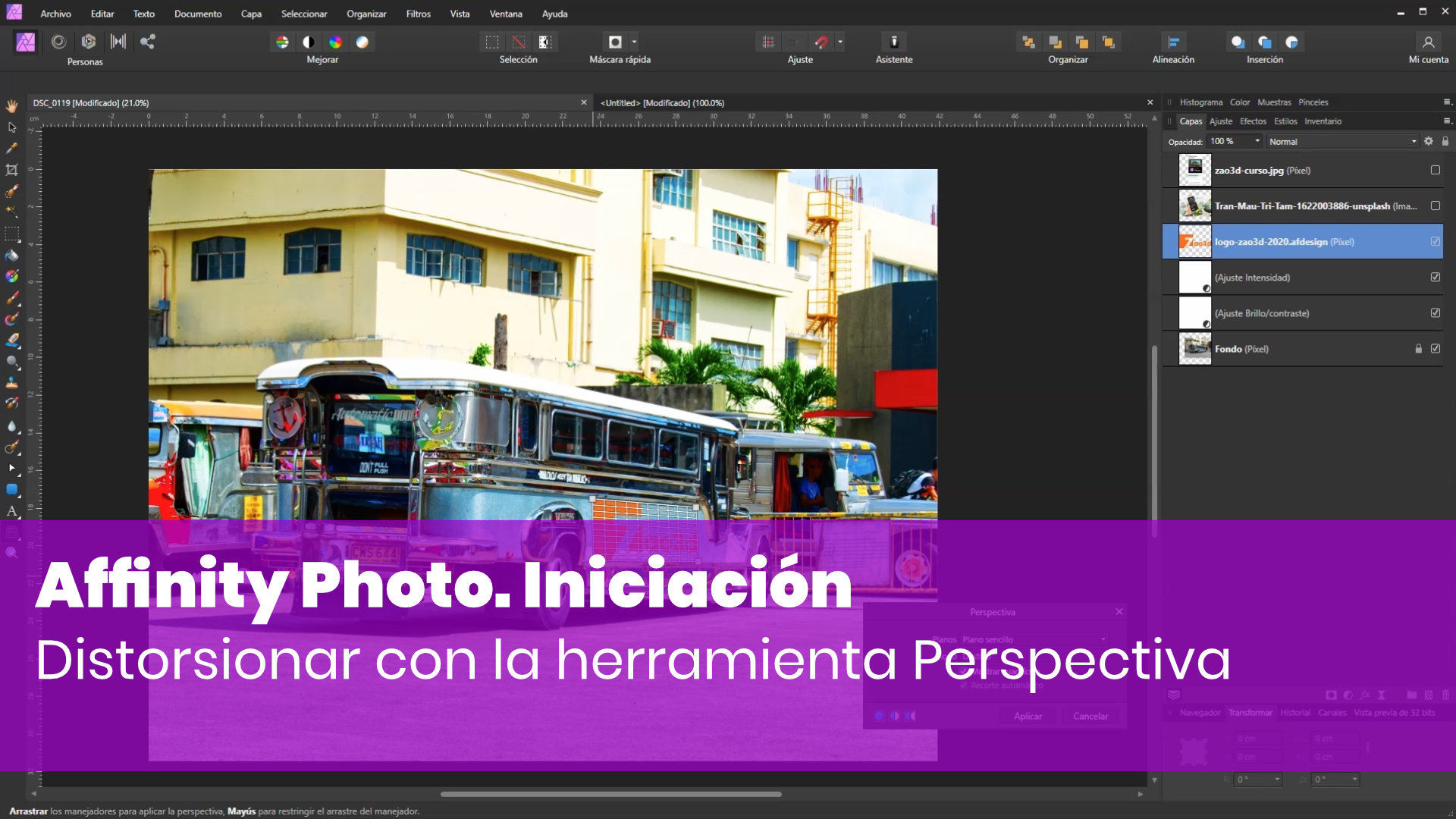Viewport: 1456px width, 819px height.
Task: Click the Invert pixel selection icon
Action: coord(545,42)
